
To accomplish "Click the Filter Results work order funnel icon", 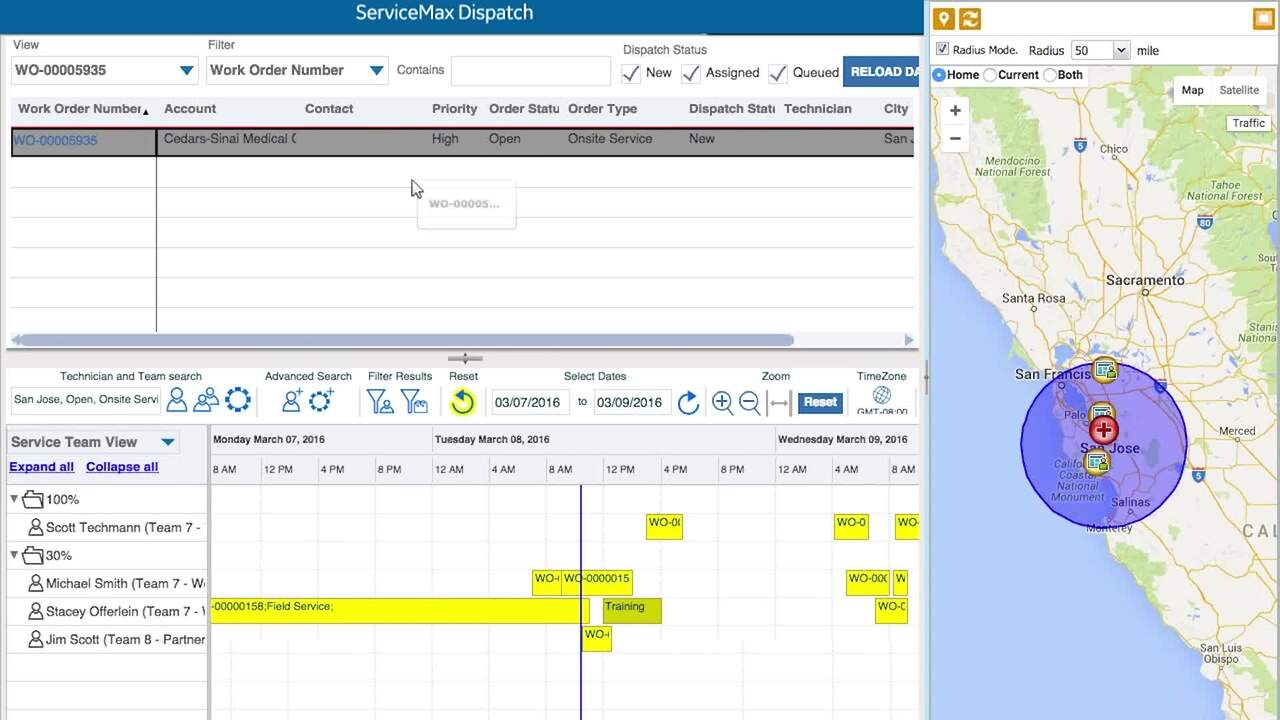I will coord(414,401).
